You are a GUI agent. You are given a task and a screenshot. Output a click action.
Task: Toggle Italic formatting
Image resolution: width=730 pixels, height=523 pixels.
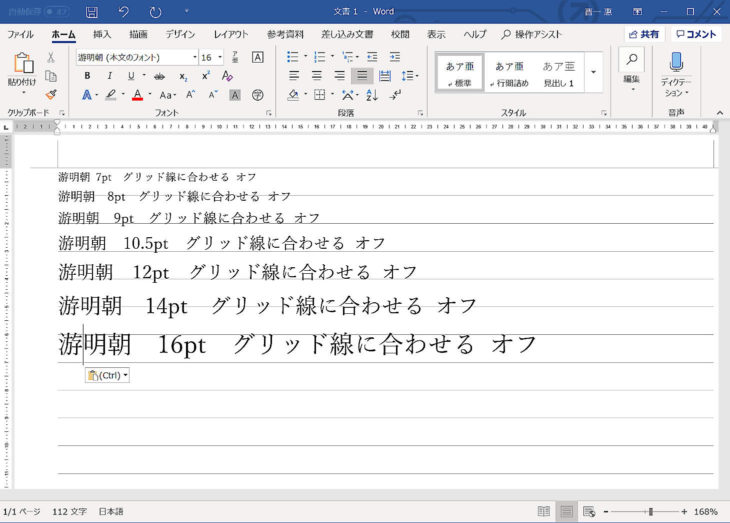[108, 76]
